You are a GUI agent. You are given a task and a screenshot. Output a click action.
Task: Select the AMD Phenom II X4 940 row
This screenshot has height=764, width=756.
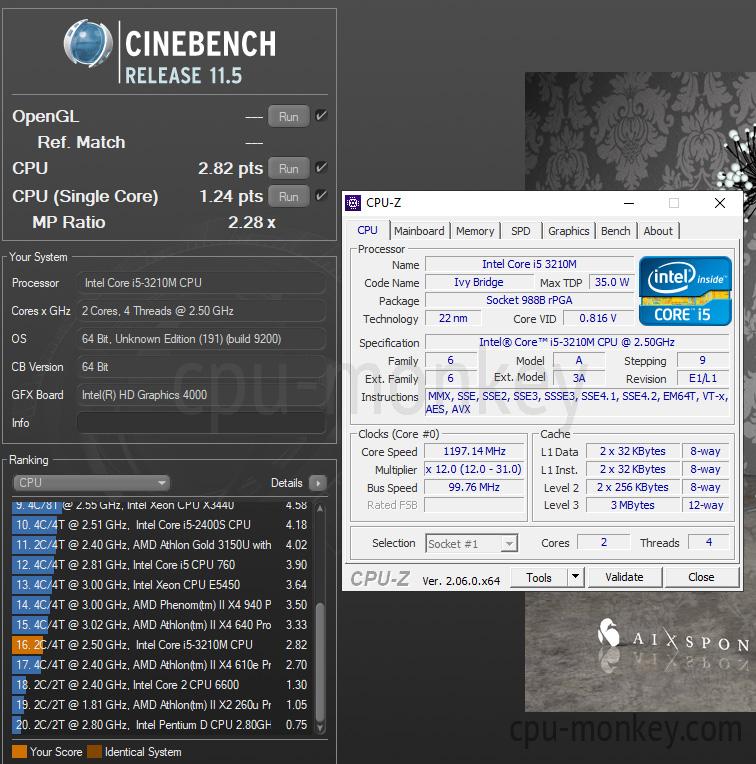pyautogui.click(x=162, y=605)
